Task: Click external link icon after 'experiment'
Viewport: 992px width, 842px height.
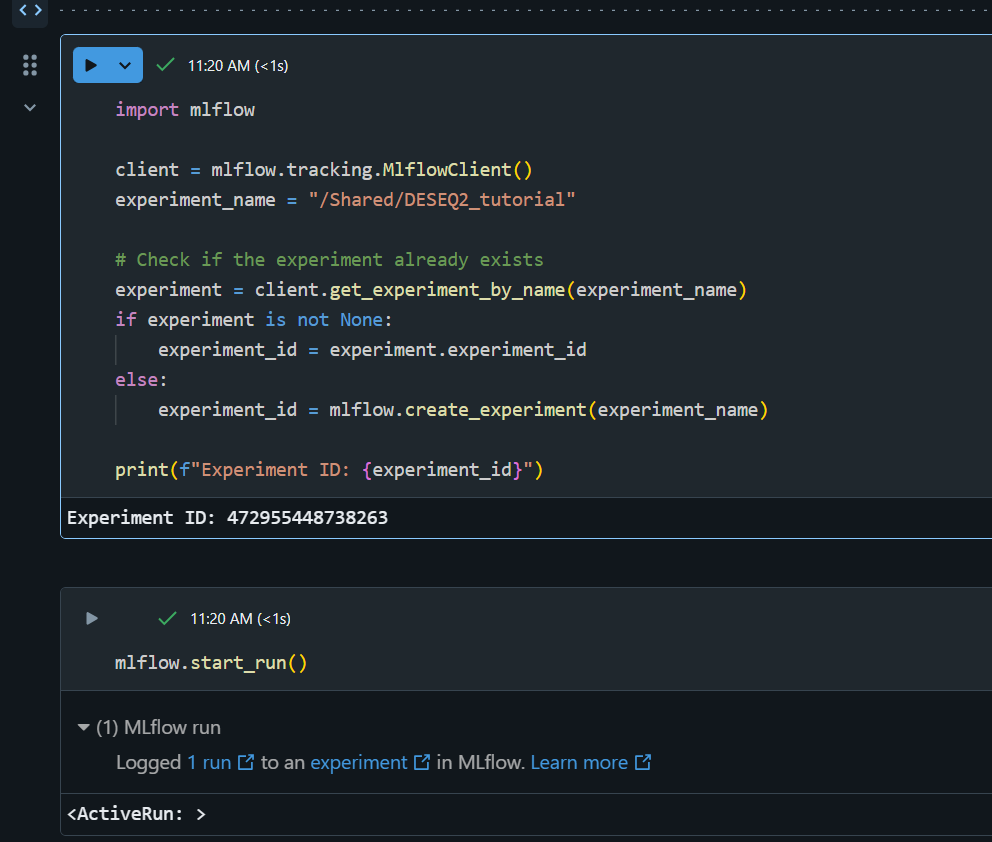Action: click(422, 762)
